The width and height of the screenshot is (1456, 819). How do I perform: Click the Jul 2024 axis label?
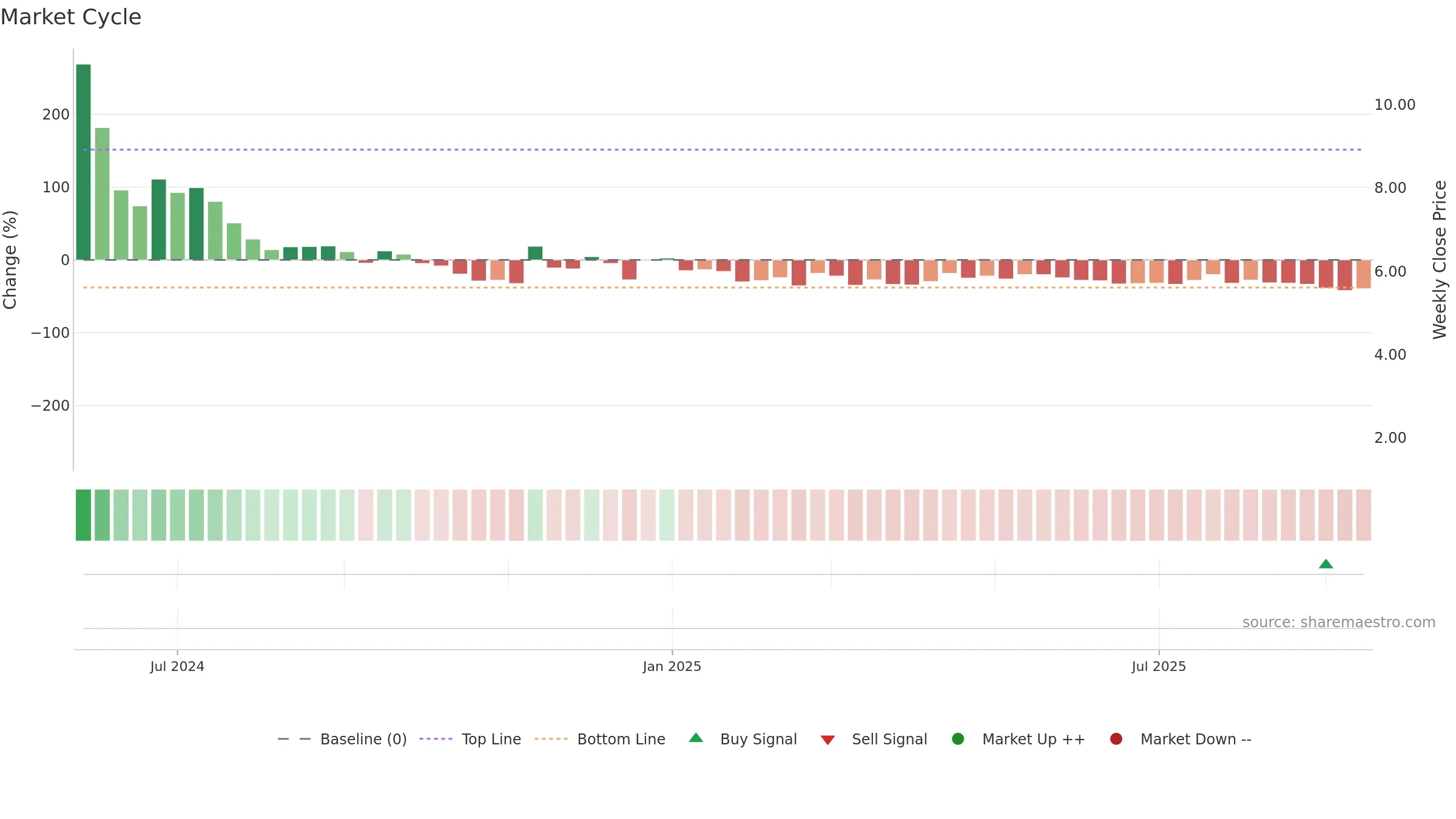coord(177,667)
